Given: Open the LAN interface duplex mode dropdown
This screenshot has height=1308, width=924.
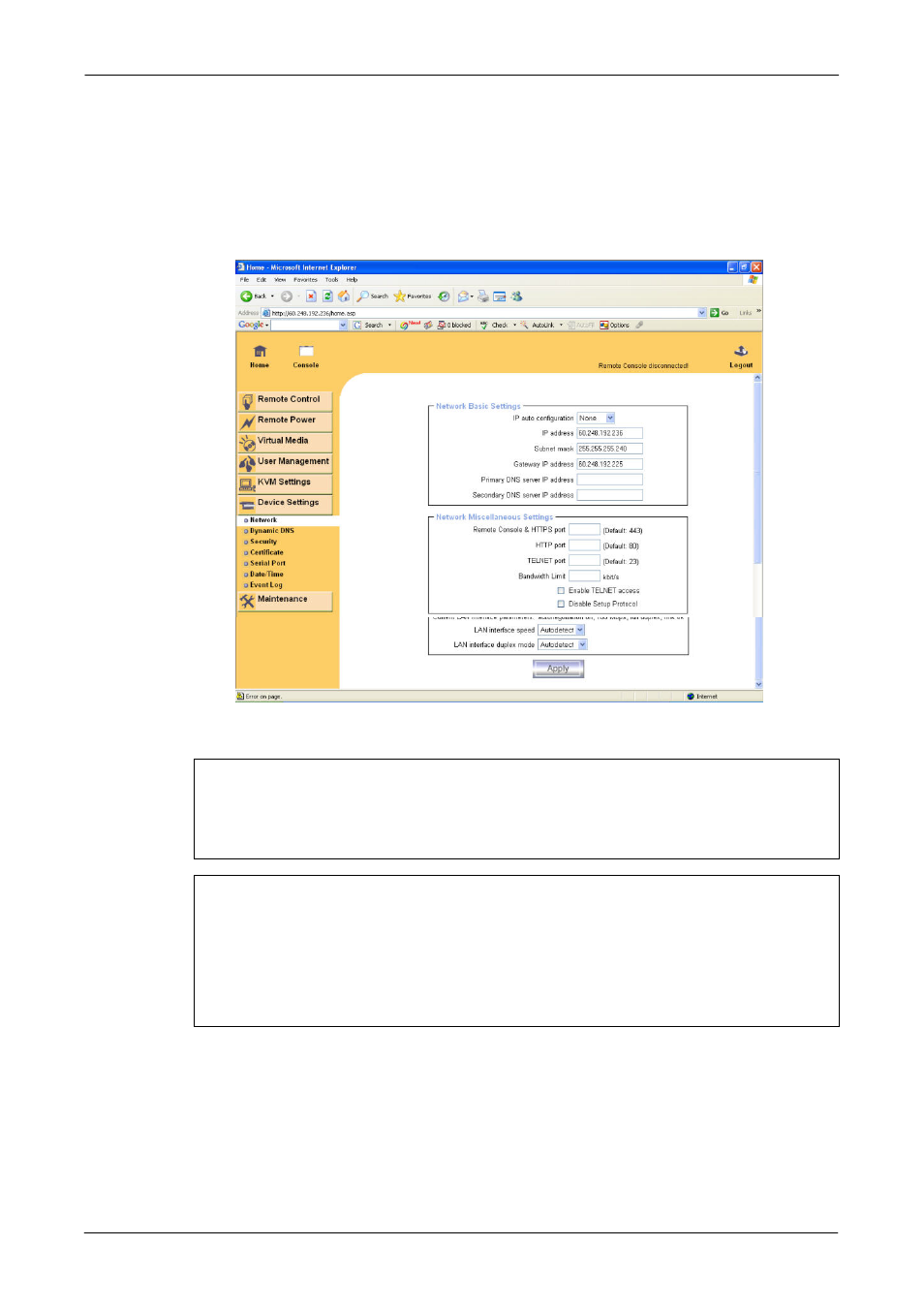Looking at the screenshot, I should [x=563, y=644].
